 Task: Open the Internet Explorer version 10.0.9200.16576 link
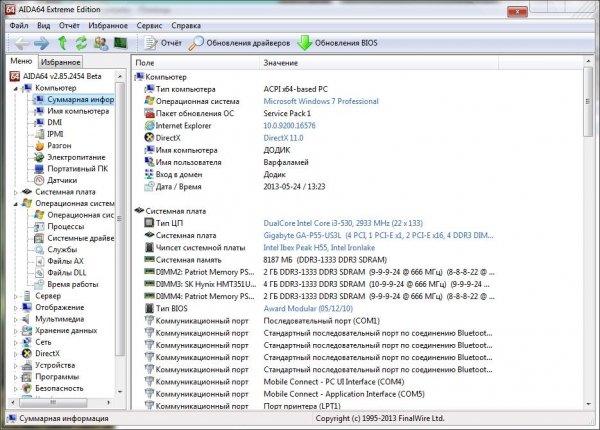289,125
